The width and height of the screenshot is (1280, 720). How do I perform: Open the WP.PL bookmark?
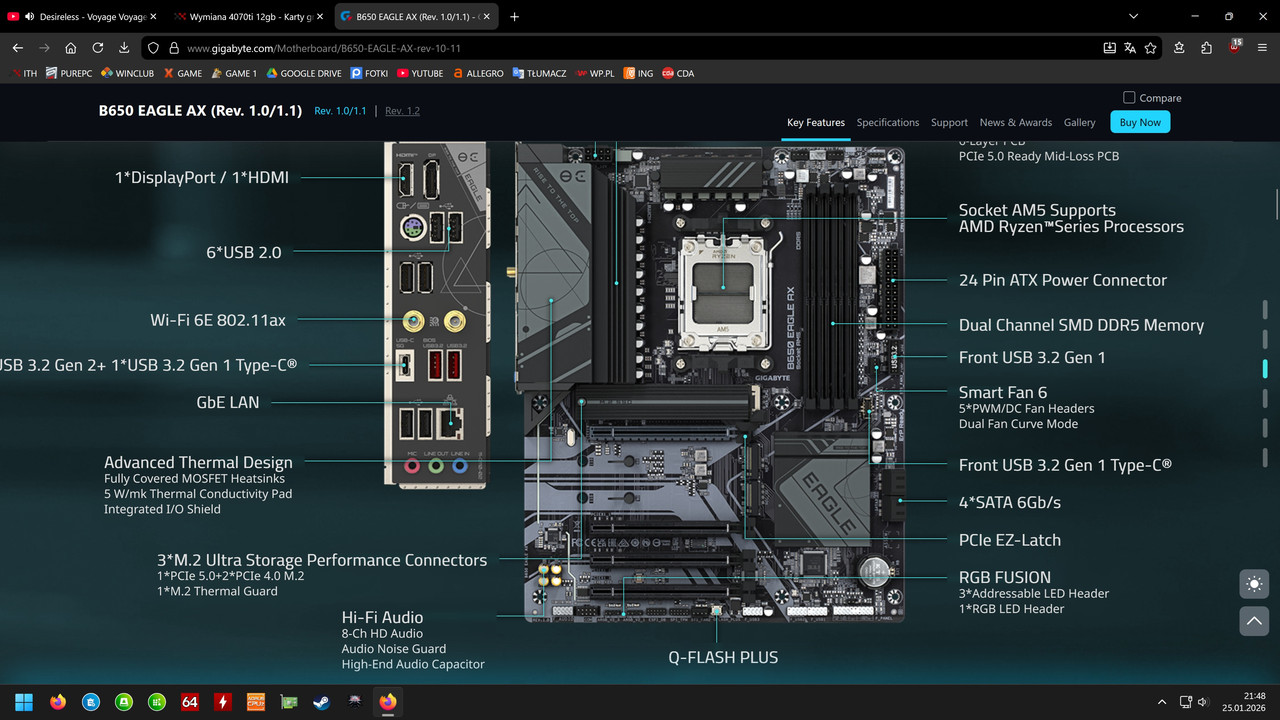(x=595, y=73)
